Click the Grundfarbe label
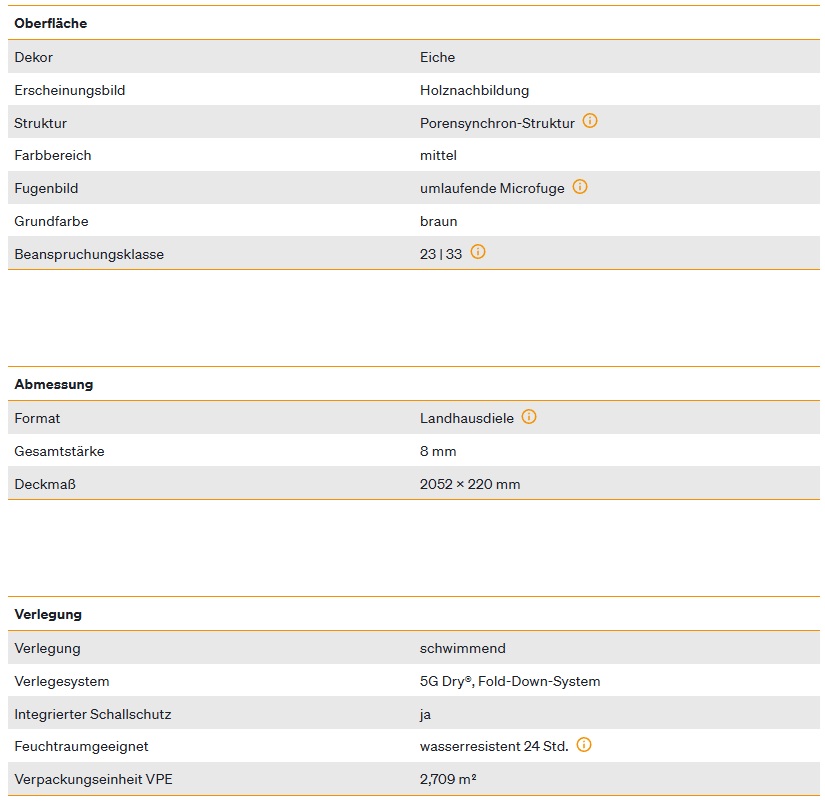Viewport: 825px width, 804px height. pyautogui.click(x=51, y=222)
